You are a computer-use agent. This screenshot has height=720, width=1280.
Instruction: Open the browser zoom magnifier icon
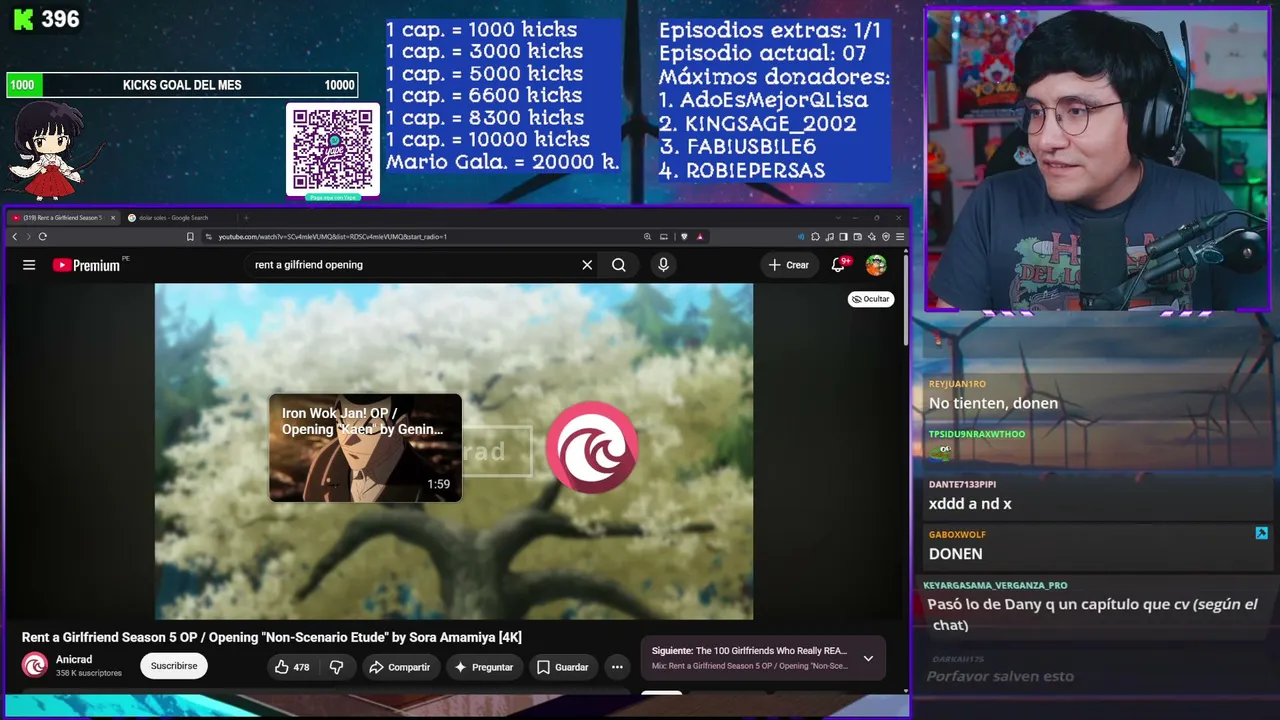coord(647,237)
